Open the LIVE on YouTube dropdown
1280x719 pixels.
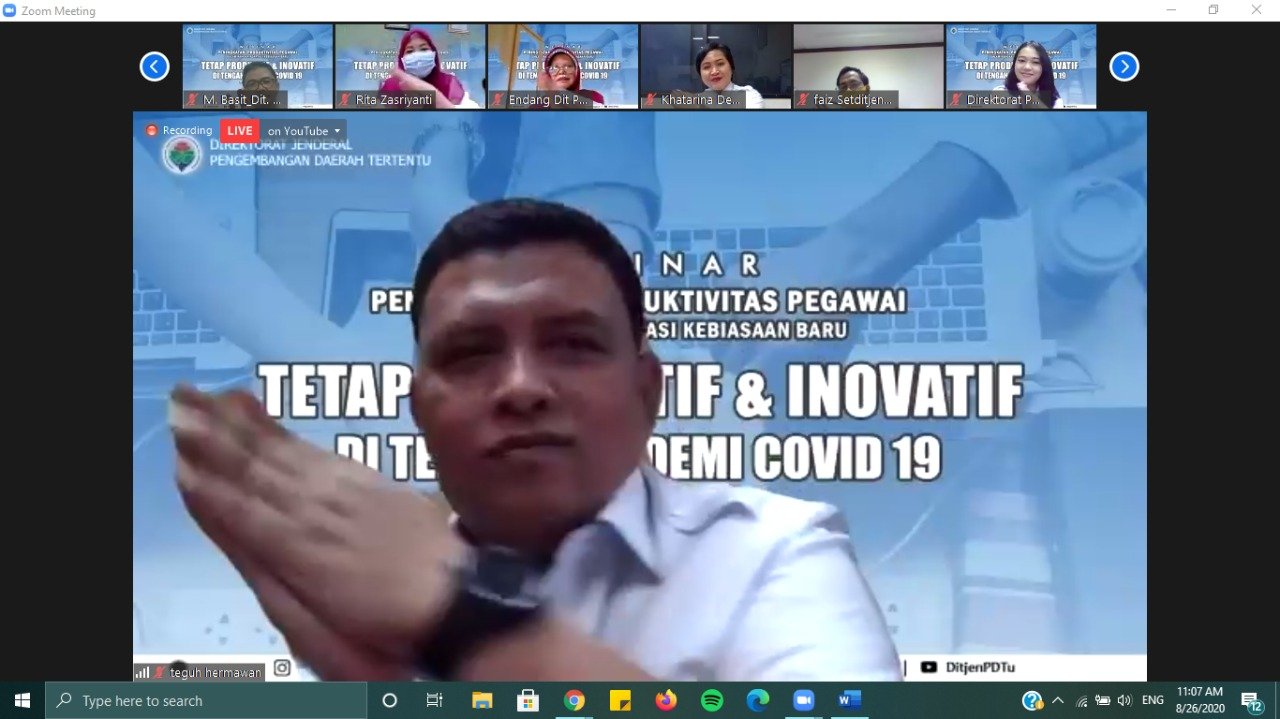[305, 131]
